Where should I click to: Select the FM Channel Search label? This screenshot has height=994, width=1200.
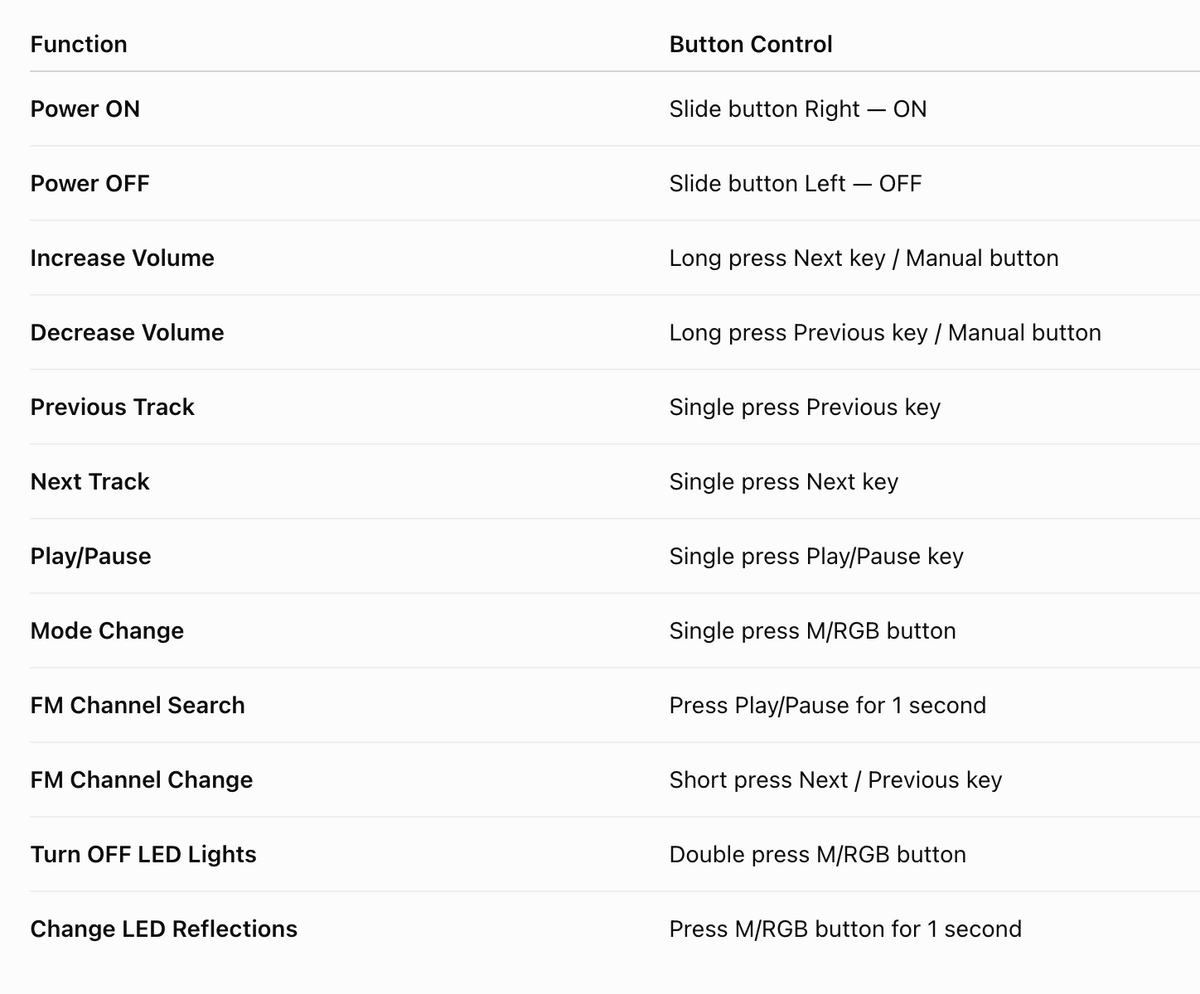pyautogui.click(x=137, y=705)
